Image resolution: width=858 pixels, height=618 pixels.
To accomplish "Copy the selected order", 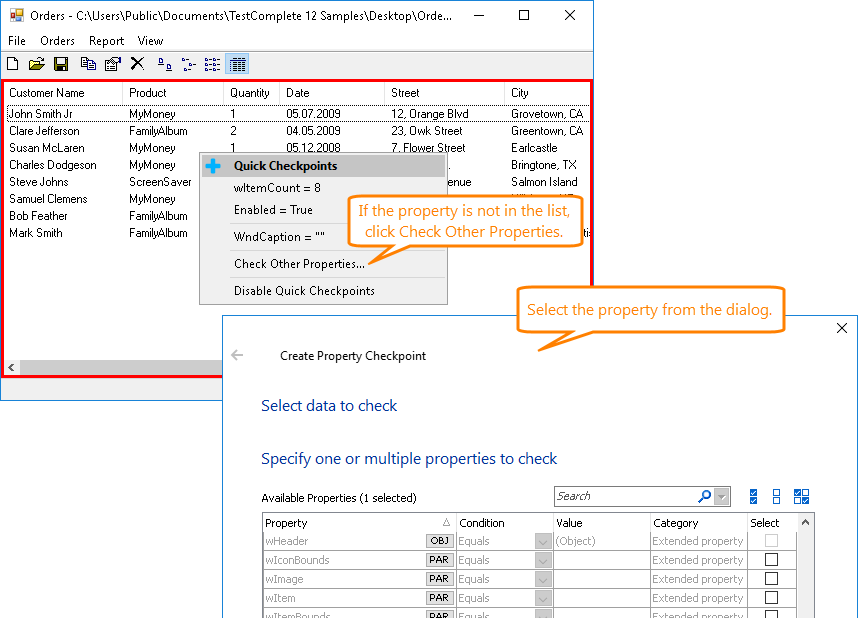I will (87, 64).
